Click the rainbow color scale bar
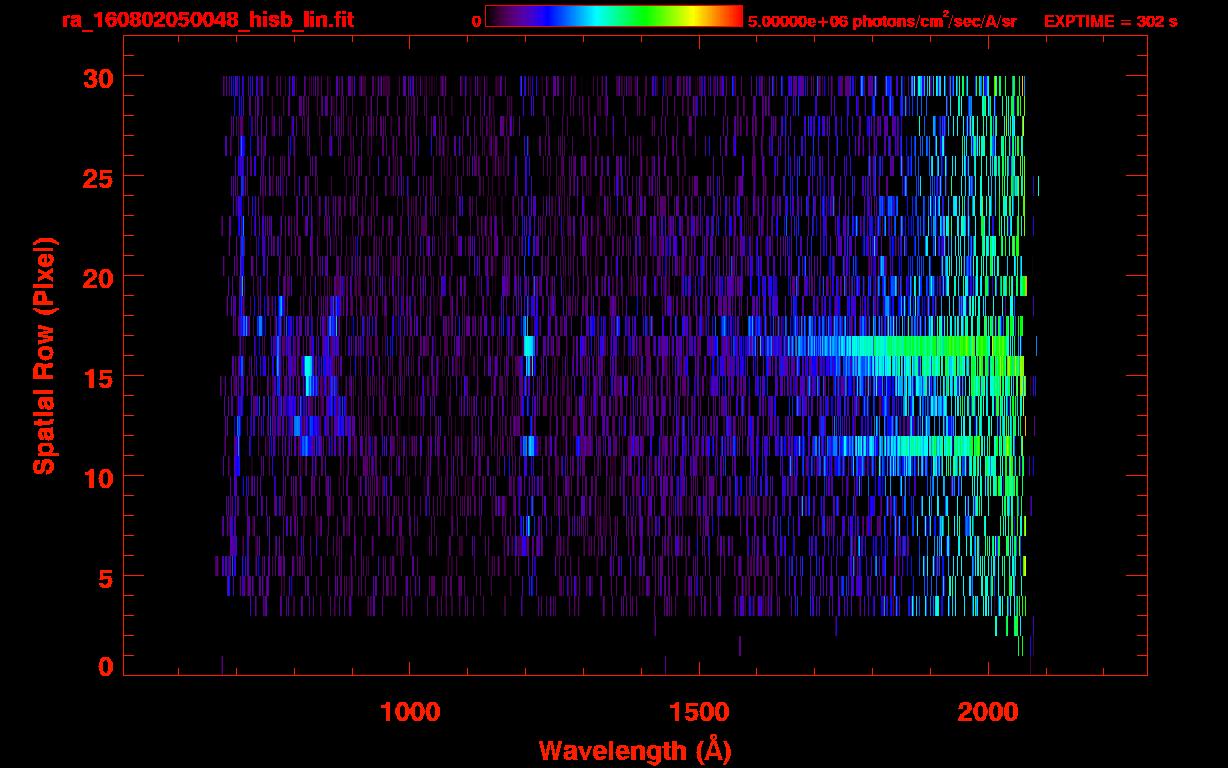The height and width of the screenshot is (768, 1228). [x=614, y=16]
